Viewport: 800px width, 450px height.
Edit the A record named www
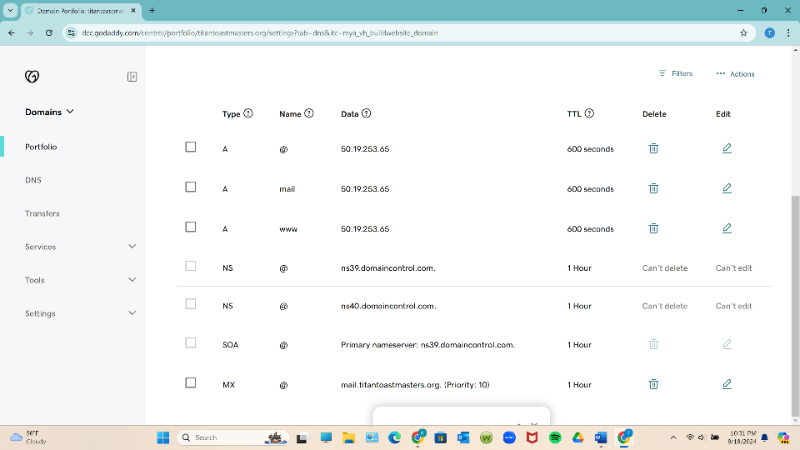(727, 228)
